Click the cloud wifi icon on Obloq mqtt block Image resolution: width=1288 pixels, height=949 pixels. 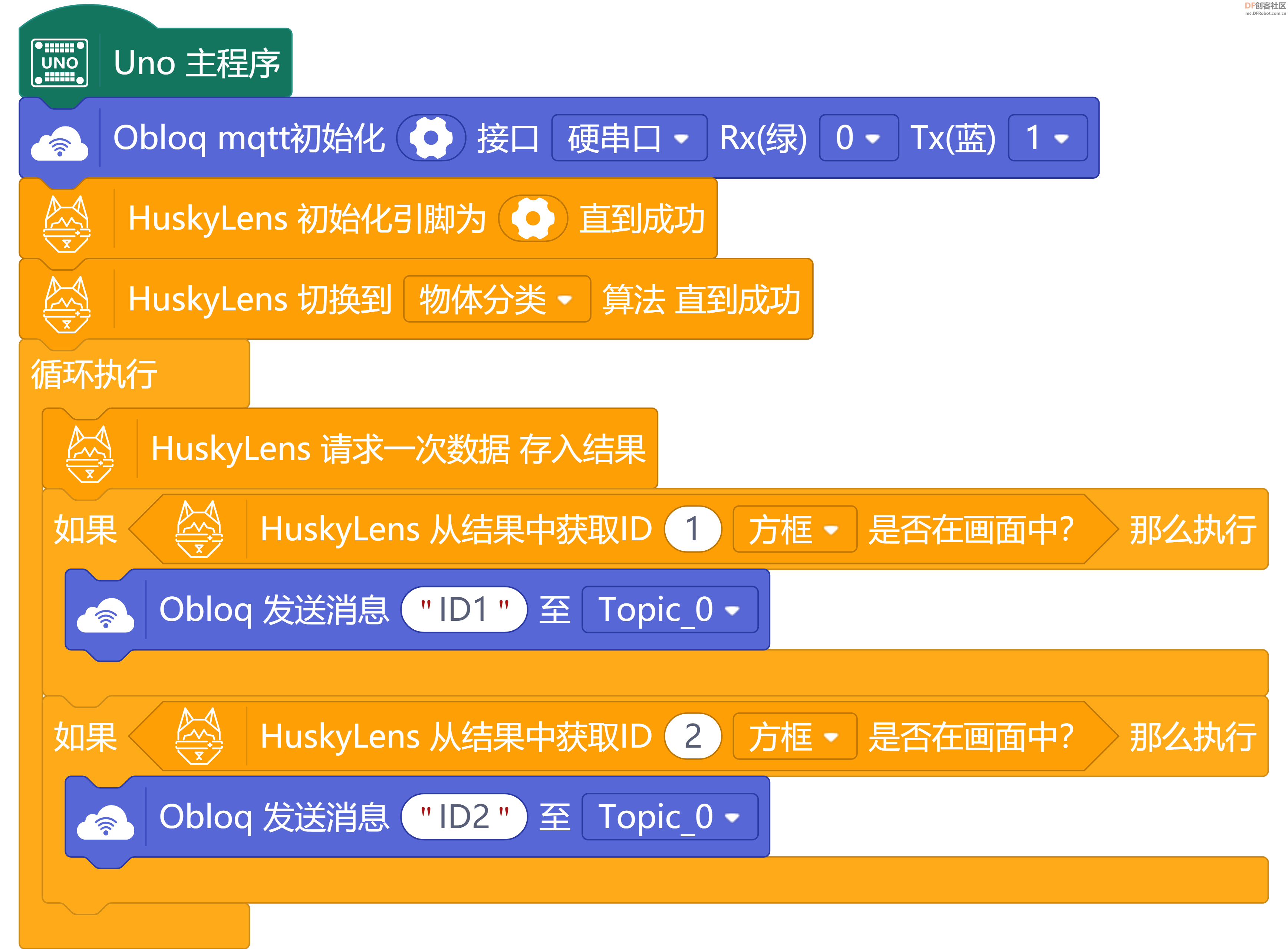click(x=60, y=142)
